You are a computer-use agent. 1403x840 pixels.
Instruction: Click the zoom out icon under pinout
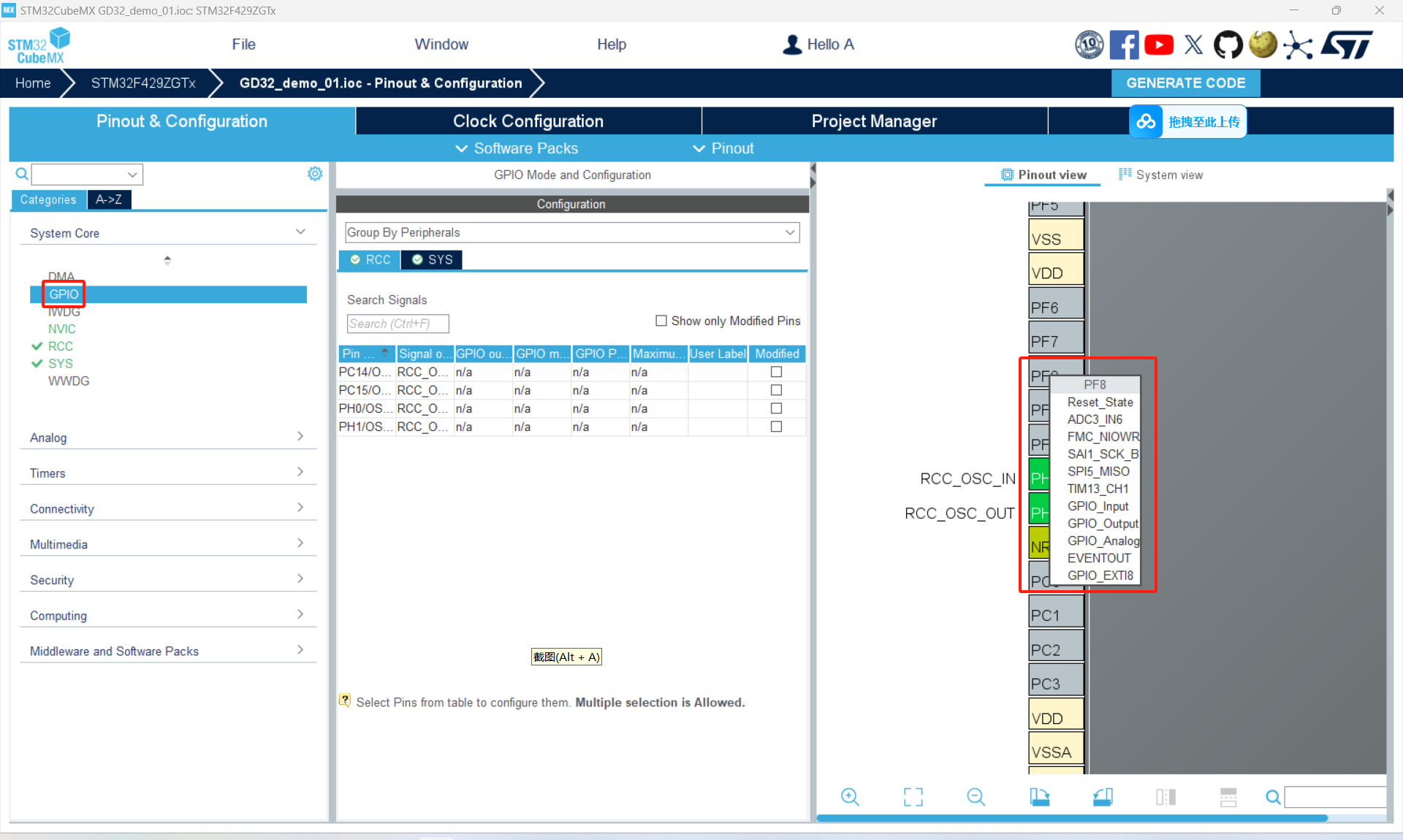pos(976,797)
